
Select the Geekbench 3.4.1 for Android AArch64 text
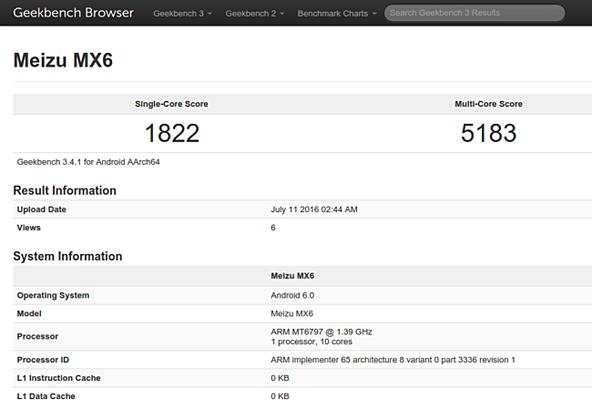coord(88,162)
